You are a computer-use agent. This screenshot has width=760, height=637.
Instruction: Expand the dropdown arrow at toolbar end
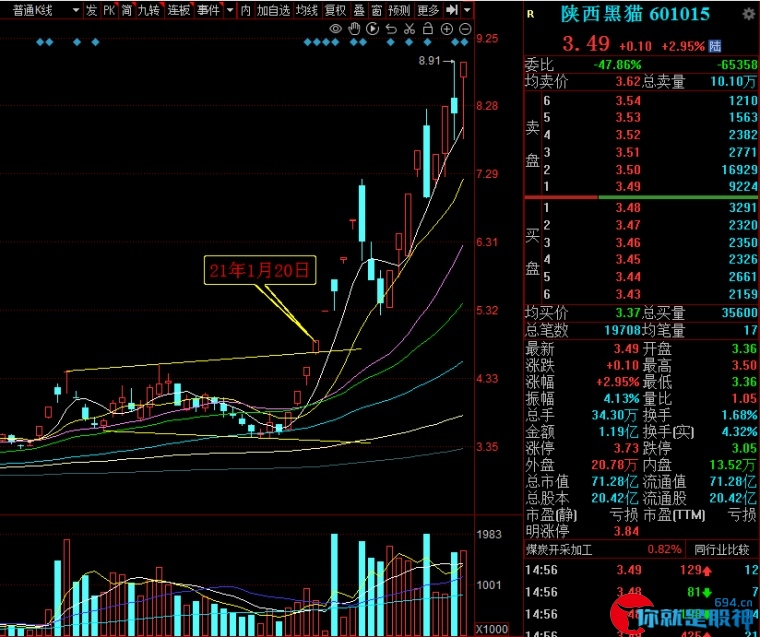[467, 10]
